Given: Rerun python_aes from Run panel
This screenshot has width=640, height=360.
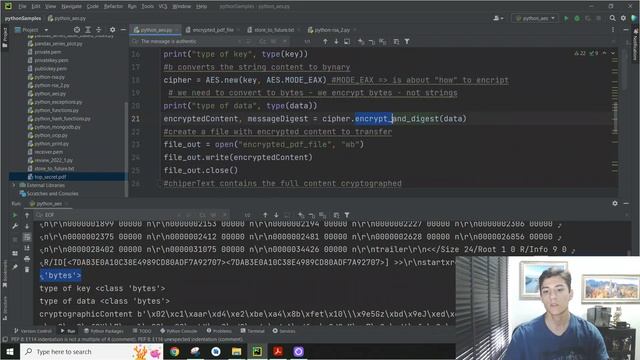Looking at the screenshot, I should [15, 215].
